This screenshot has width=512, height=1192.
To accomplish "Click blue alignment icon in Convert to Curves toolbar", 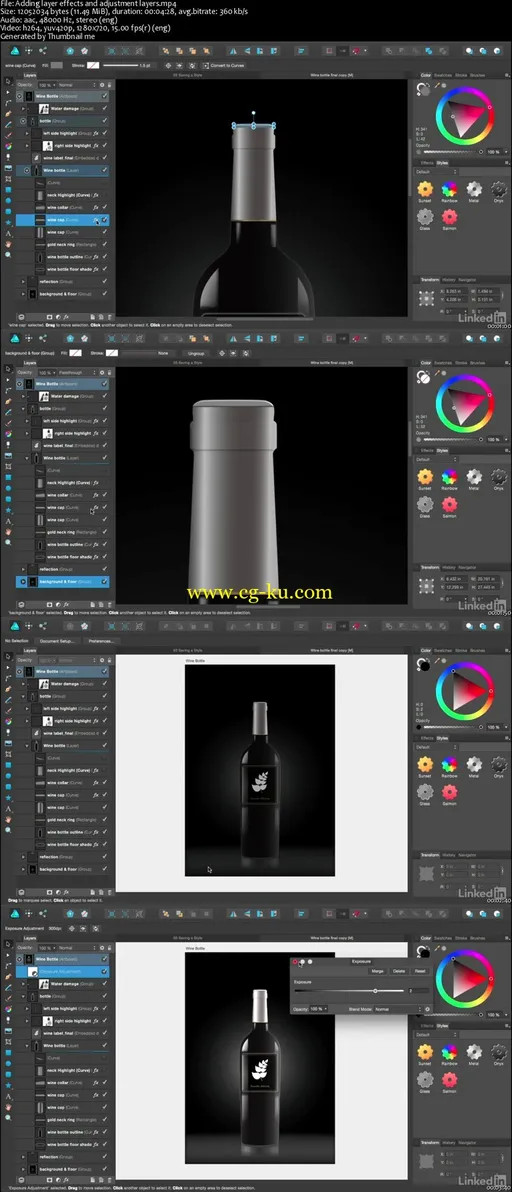I will pos(302,51).
